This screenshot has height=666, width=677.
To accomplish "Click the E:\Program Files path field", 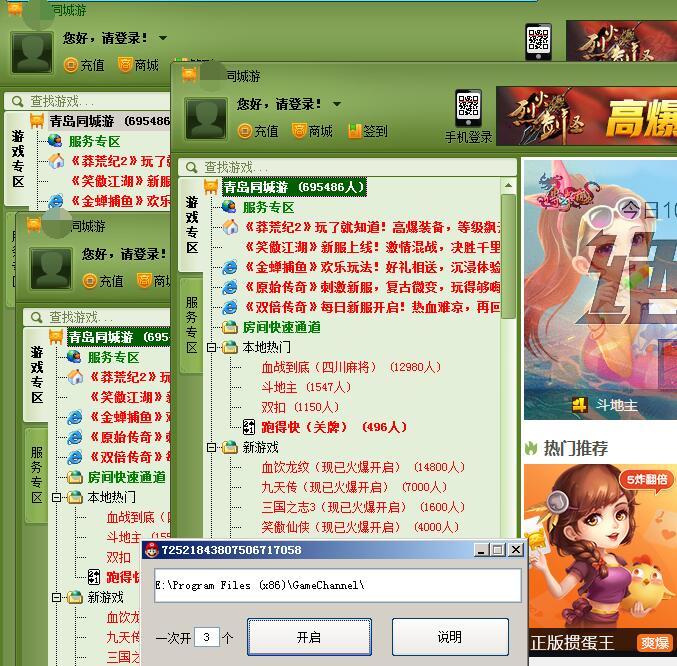I will pos(337,585).
